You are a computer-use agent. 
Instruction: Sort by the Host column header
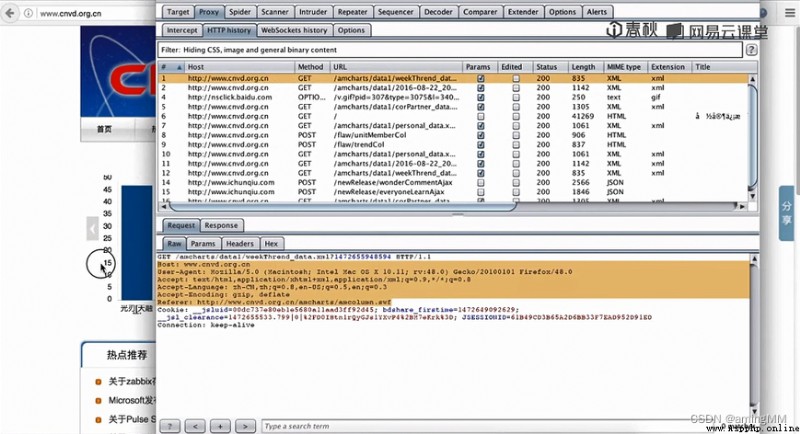239,67
